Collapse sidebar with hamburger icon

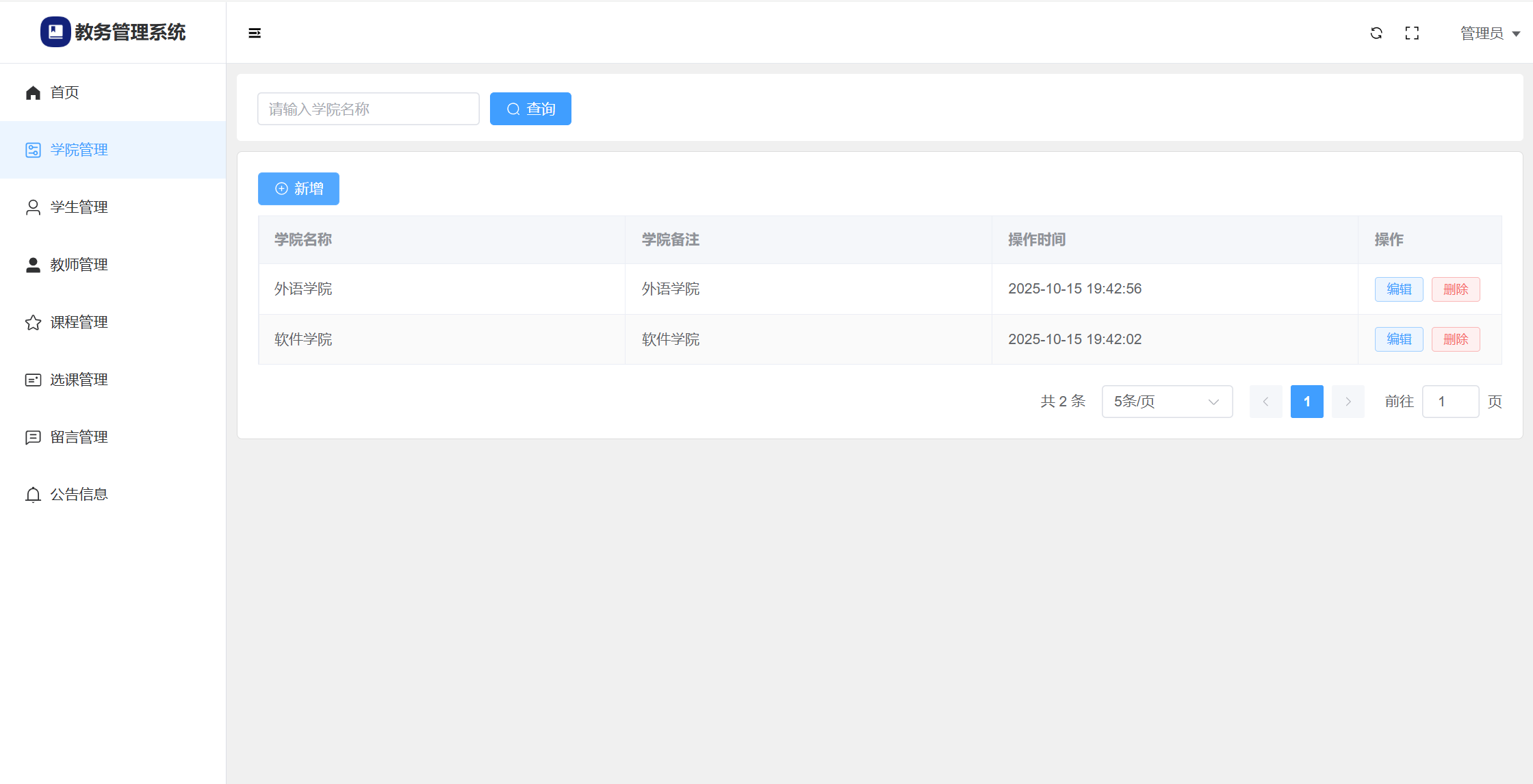[255, 33]
